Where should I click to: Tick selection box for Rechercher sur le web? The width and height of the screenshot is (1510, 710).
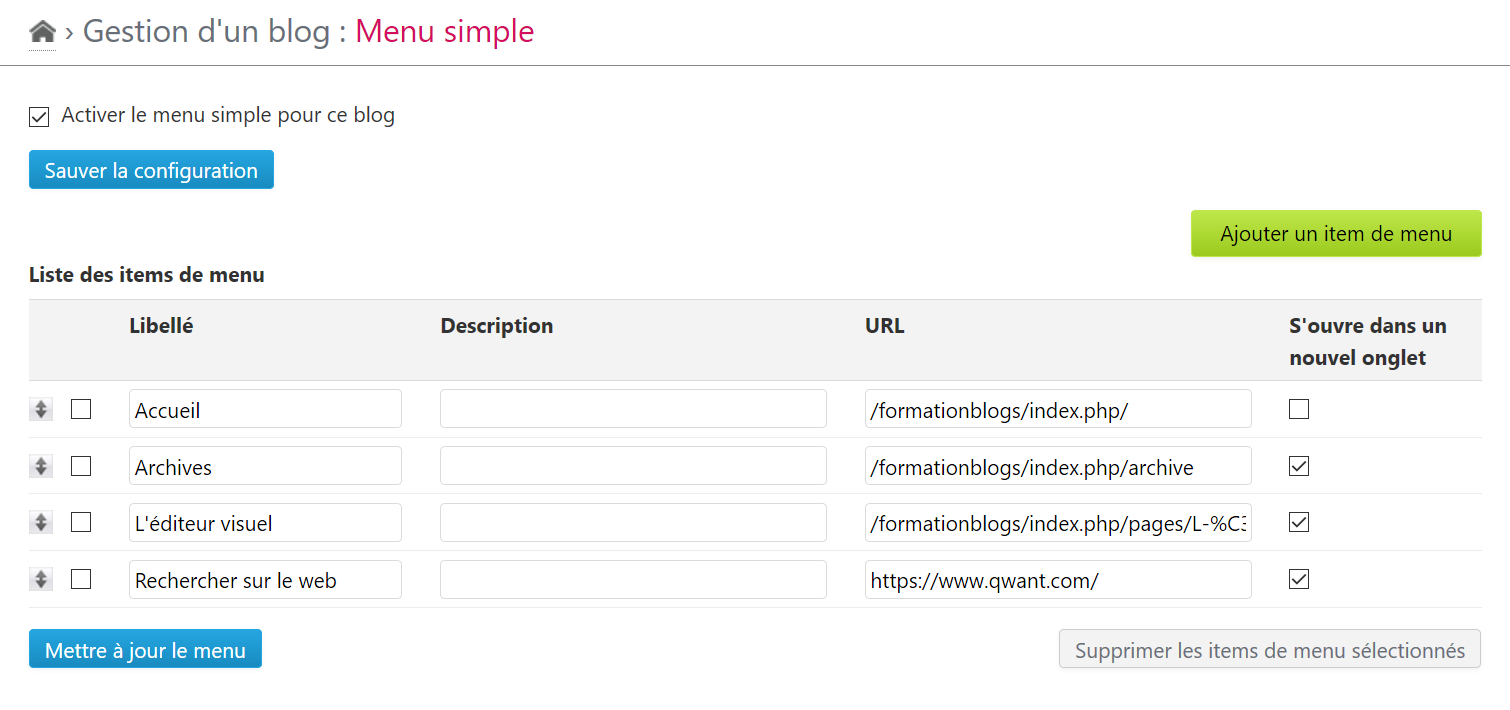(81, 579)
